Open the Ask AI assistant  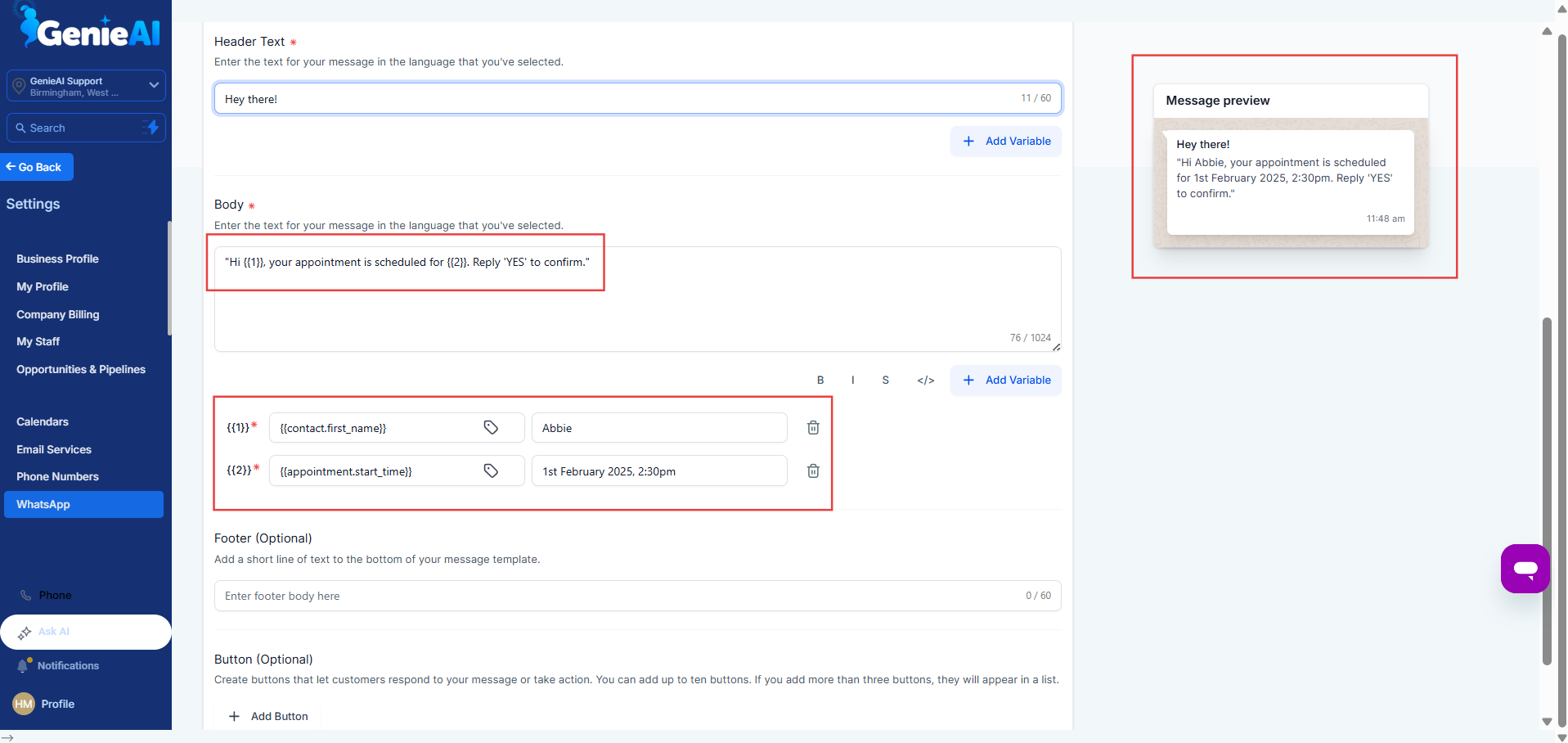coord(54,632)
